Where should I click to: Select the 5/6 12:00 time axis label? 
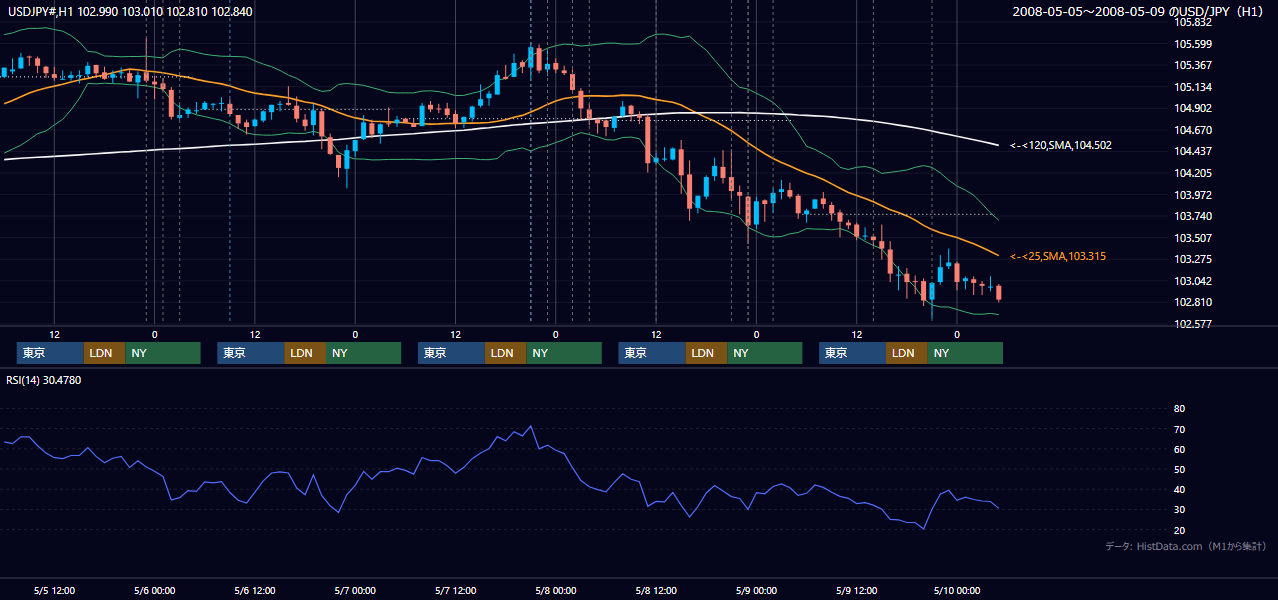click(x=255, y=590)
